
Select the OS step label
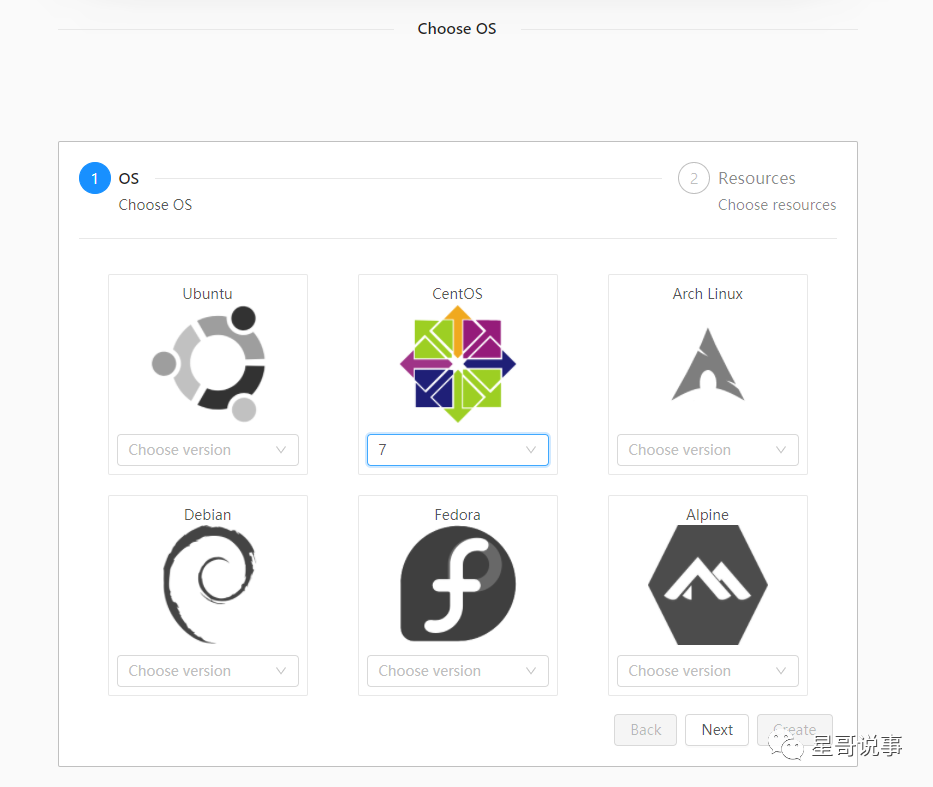tap(129, 179)
